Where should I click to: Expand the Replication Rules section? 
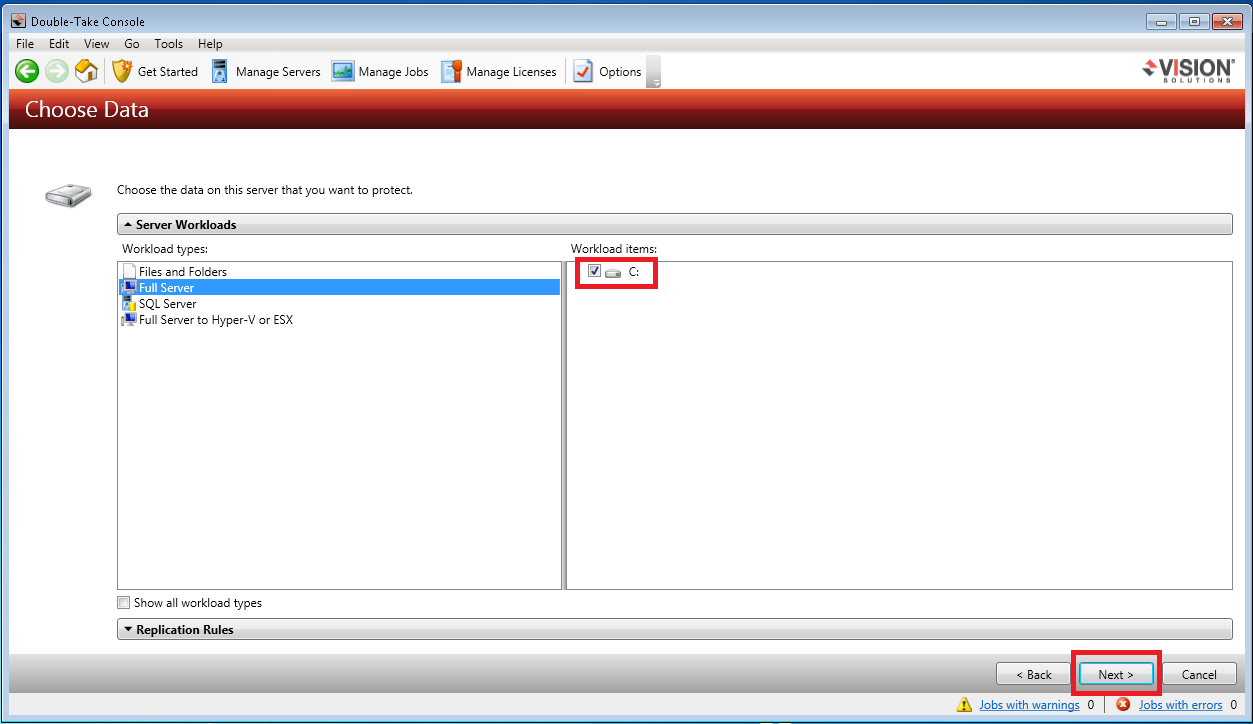(x=128, y=630)
